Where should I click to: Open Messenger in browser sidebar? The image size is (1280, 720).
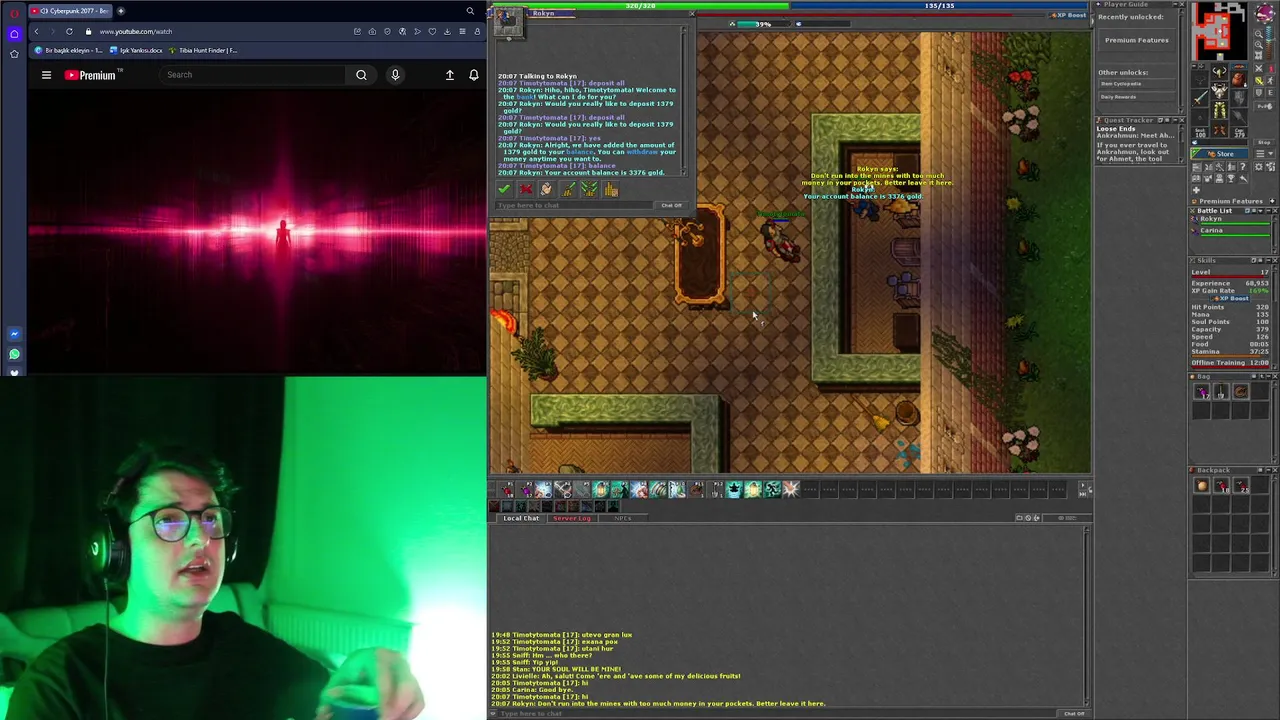tap(14, 334)
